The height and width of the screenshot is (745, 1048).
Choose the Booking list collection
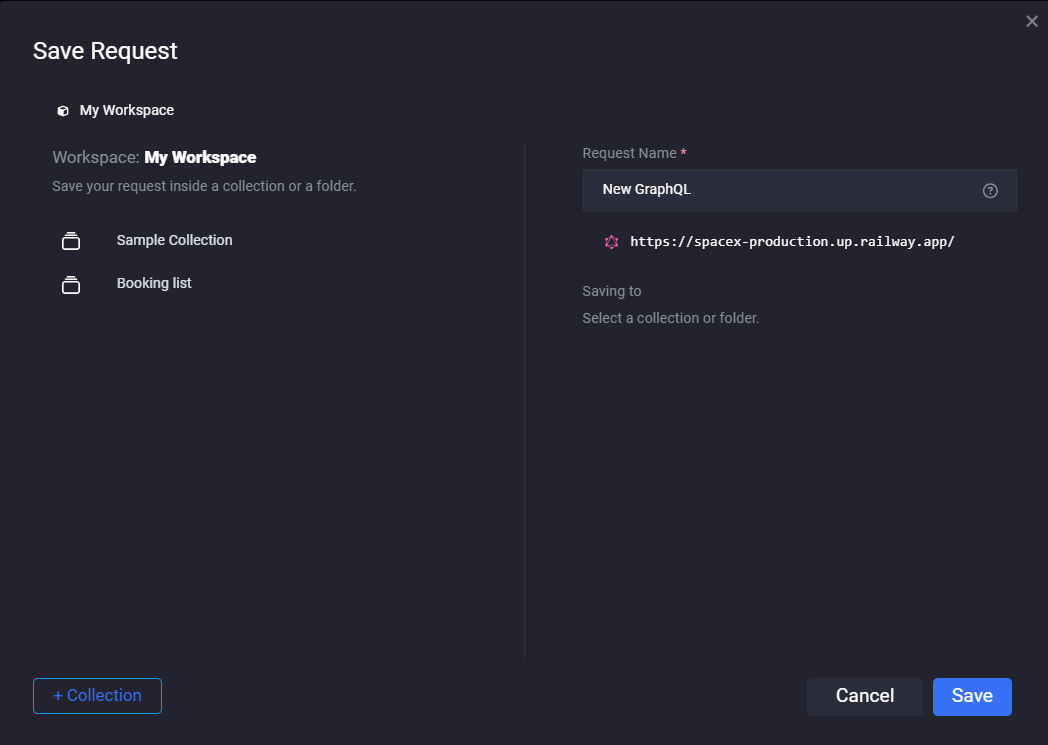coord(154,283)
